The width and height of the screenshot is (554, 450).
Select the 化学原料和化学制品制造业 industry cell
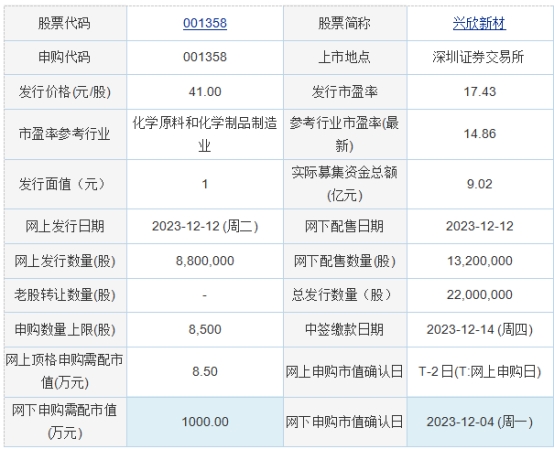pyautogui.click(x=205, y=134)
